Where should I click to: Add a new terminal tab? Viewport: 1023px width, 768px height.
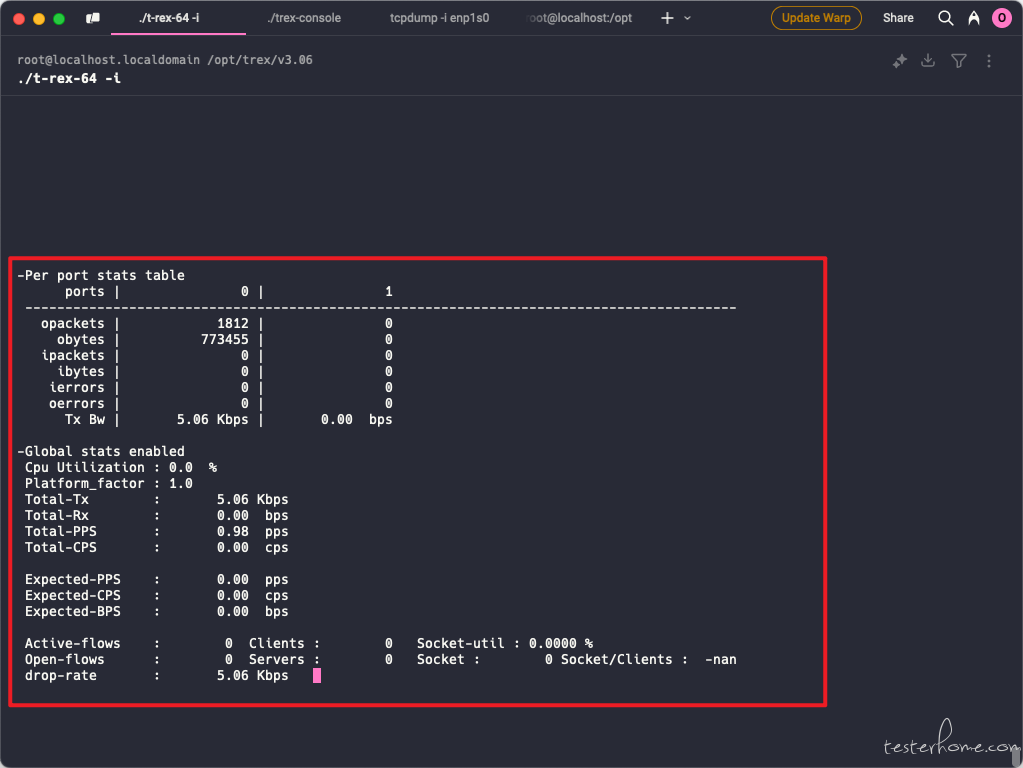[667, 18]
